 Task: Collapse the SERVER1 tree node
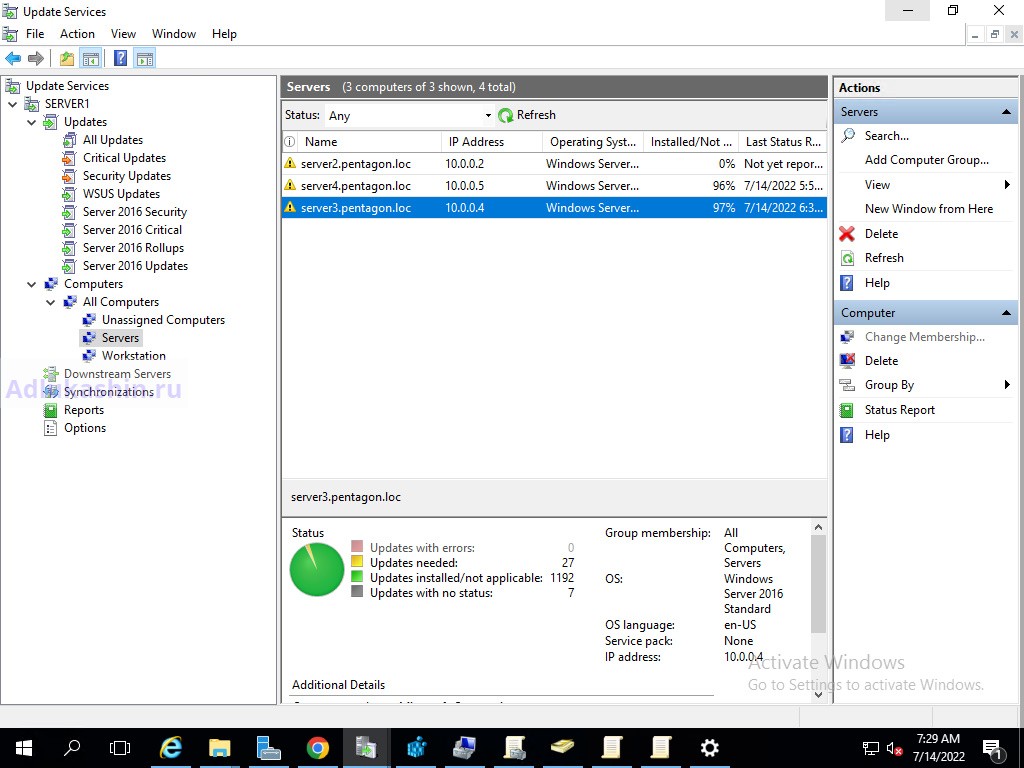(13, 104)
